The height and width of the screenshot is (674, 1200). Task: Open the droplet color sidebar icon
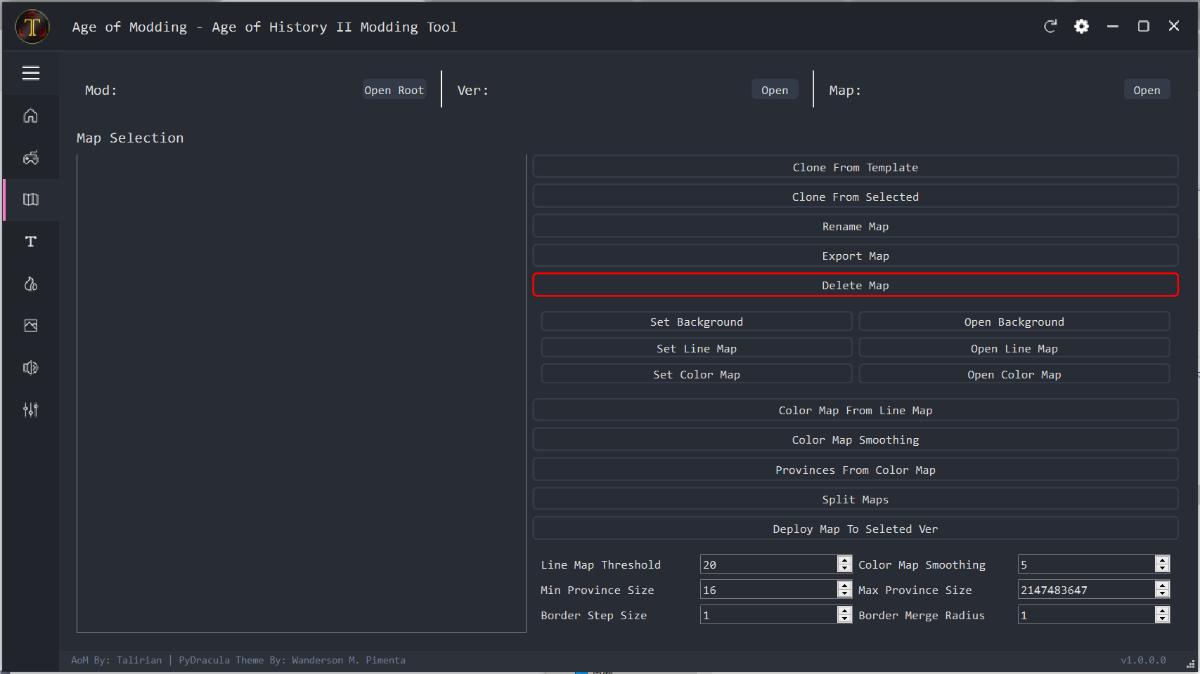coord(31,283)
